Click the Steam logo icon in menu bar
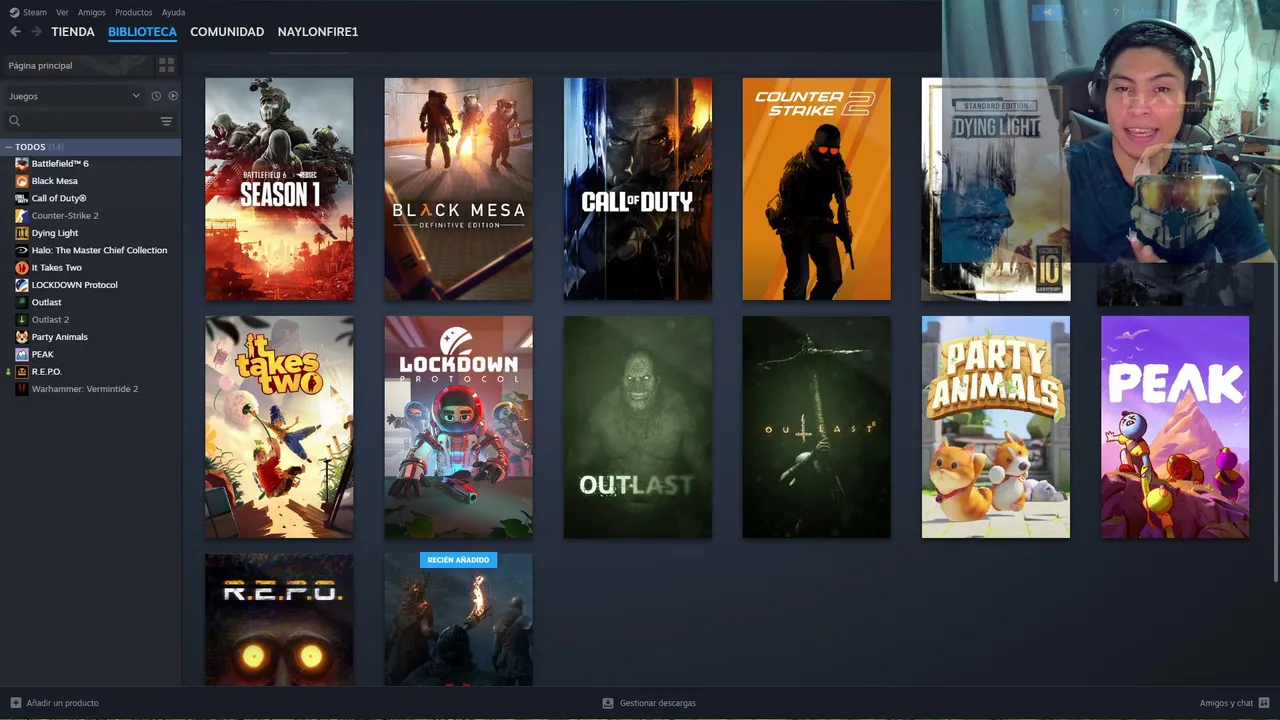This screenshot has height=720, width=1280. (x=14, y=12)
